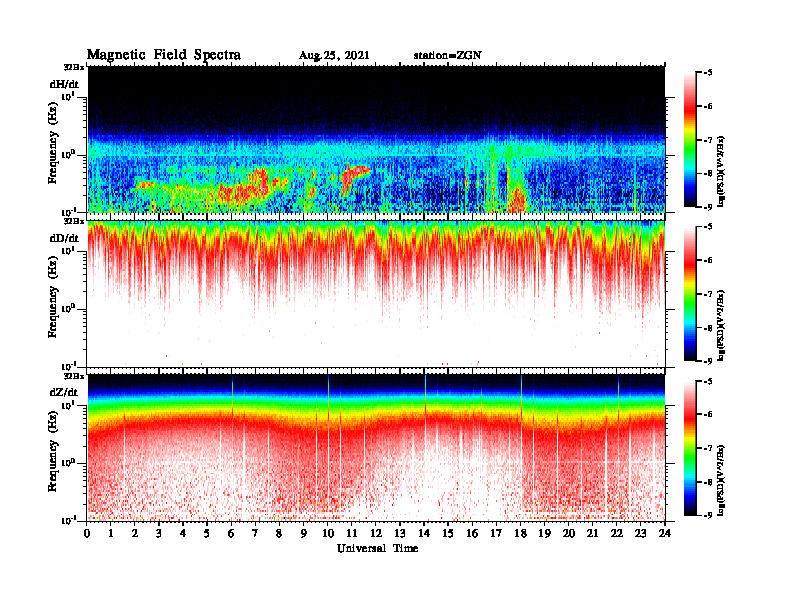This screenshot has width=792, height=612.
Task: Click hour tick label '11' on time axis
Action: (x=352, y=534)
